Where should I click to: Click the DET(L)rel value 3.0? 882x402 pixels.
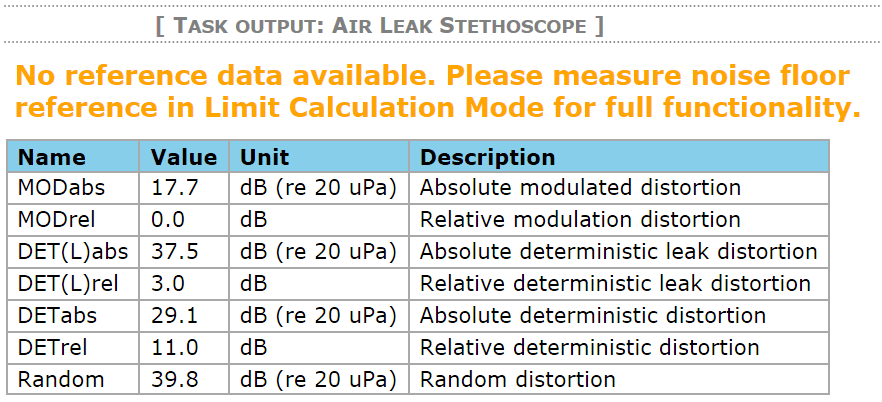point(184,284)
